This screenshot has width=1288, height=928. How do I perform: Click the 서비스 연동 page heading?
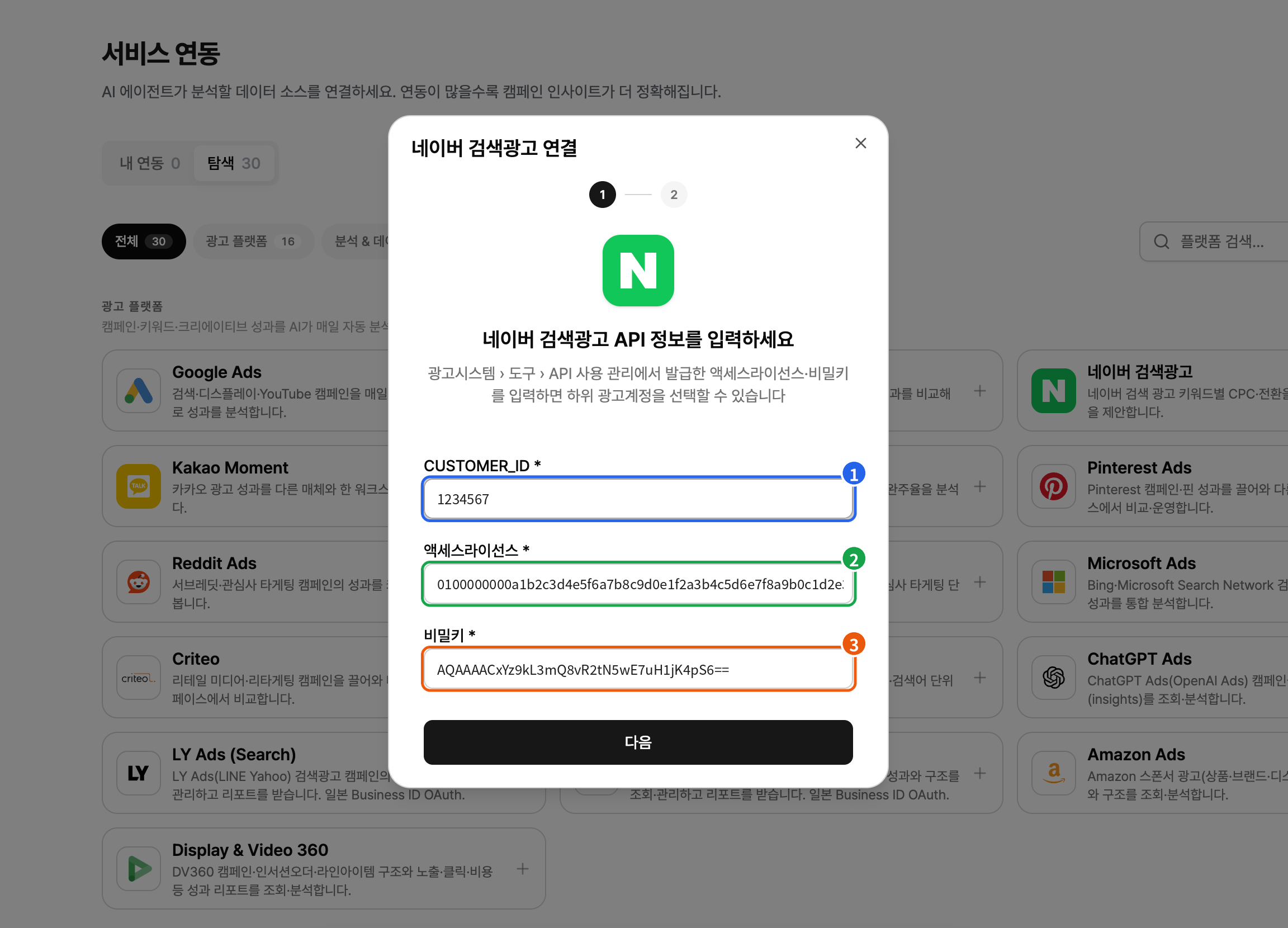[160, 53]
